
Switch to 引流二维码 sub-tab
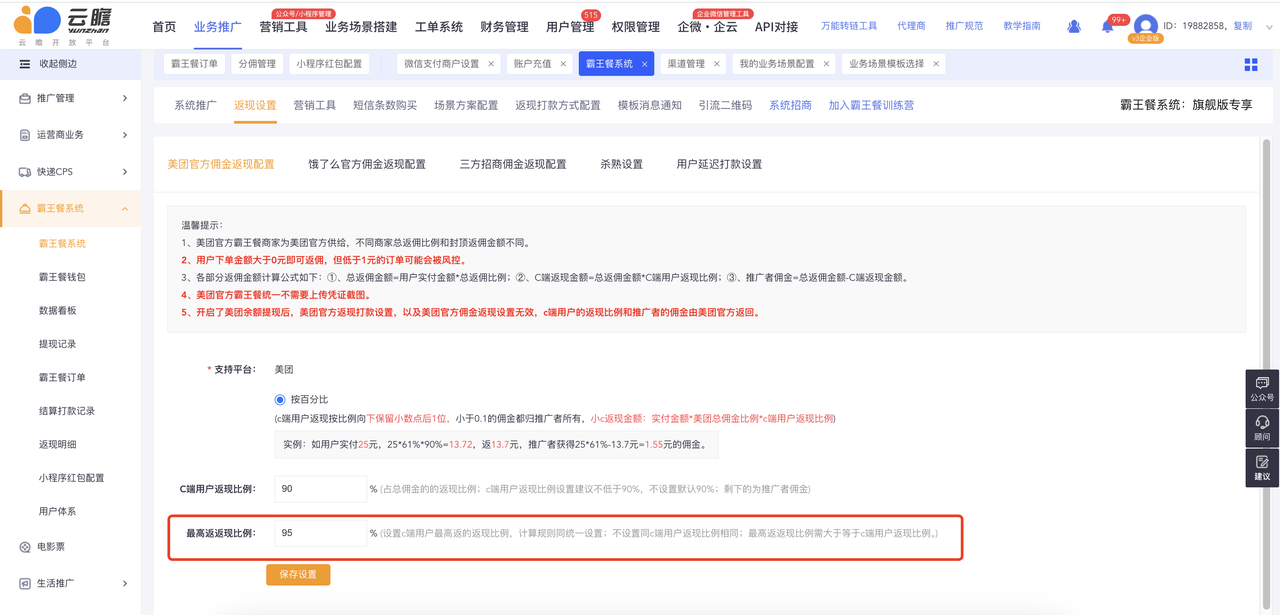(x=725, y=105)
